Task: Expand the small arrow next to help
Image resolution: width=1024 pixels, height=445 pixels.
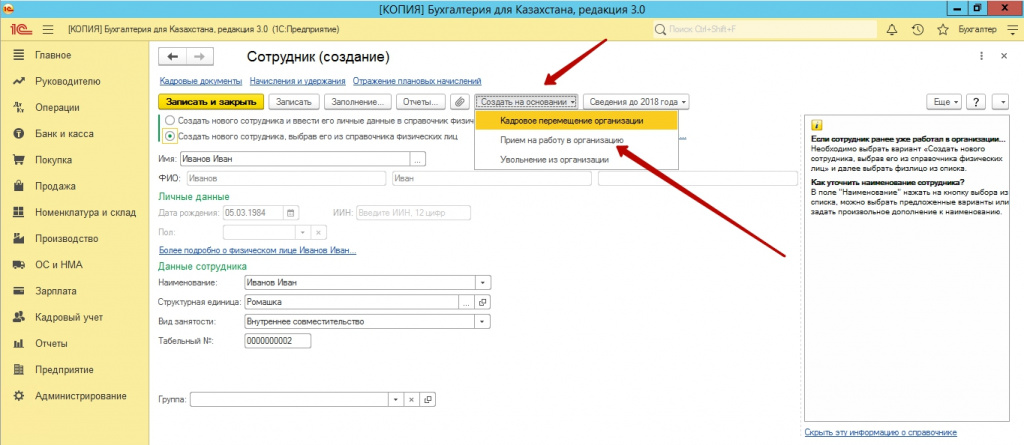Action: click(1000, 102)
